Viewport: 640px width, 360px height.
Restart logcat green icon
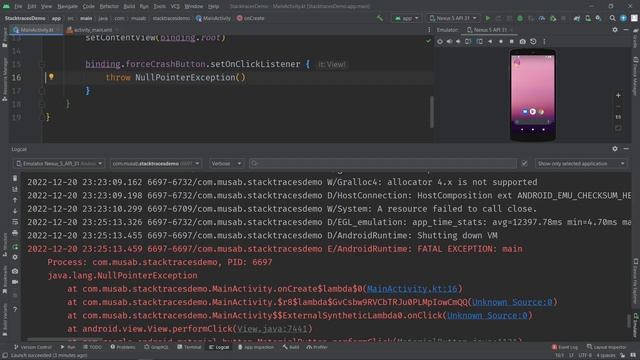[x=15, y=247]
